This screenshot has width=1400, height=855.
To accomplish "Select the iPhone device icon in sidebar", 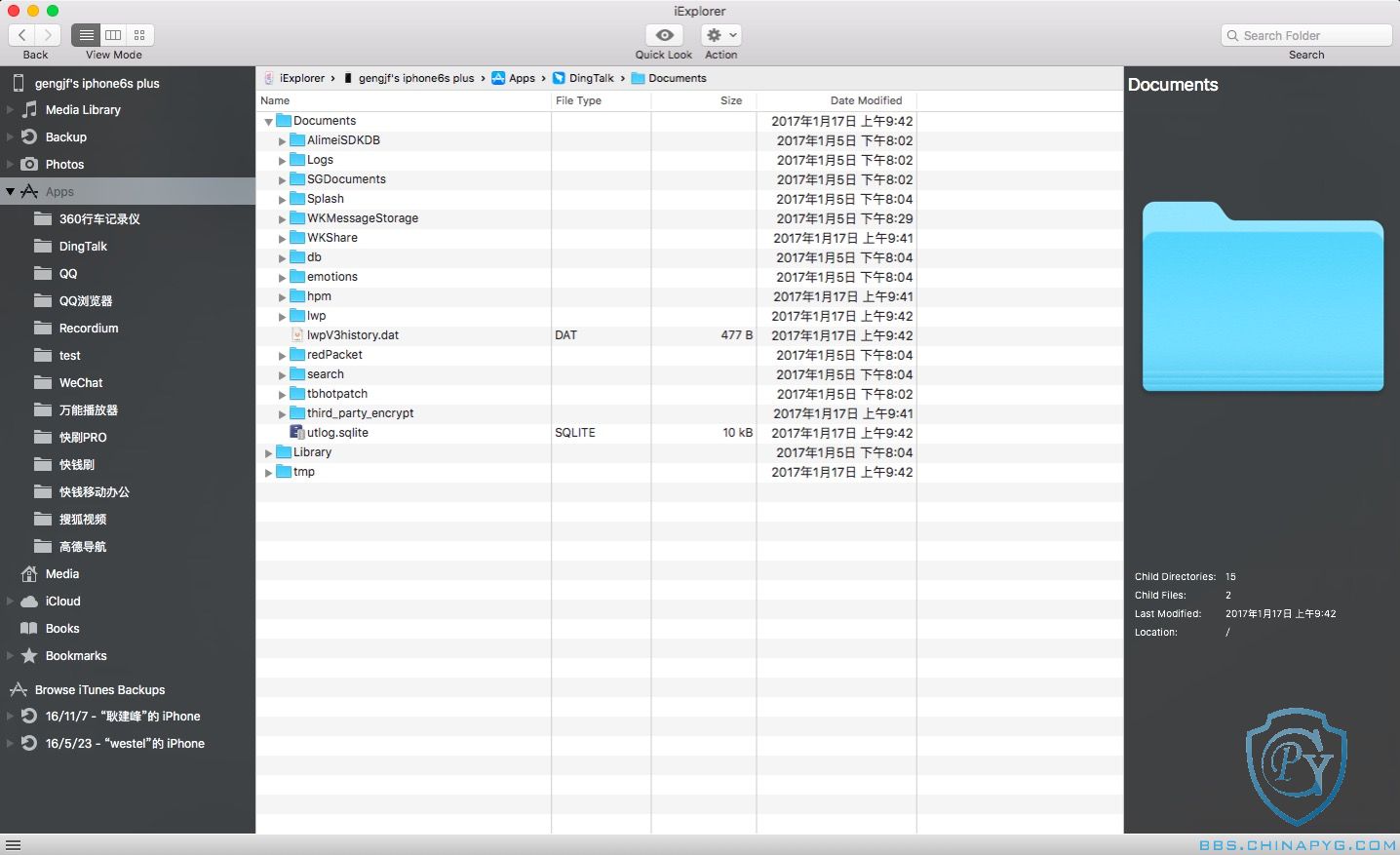I will (19, 83).
